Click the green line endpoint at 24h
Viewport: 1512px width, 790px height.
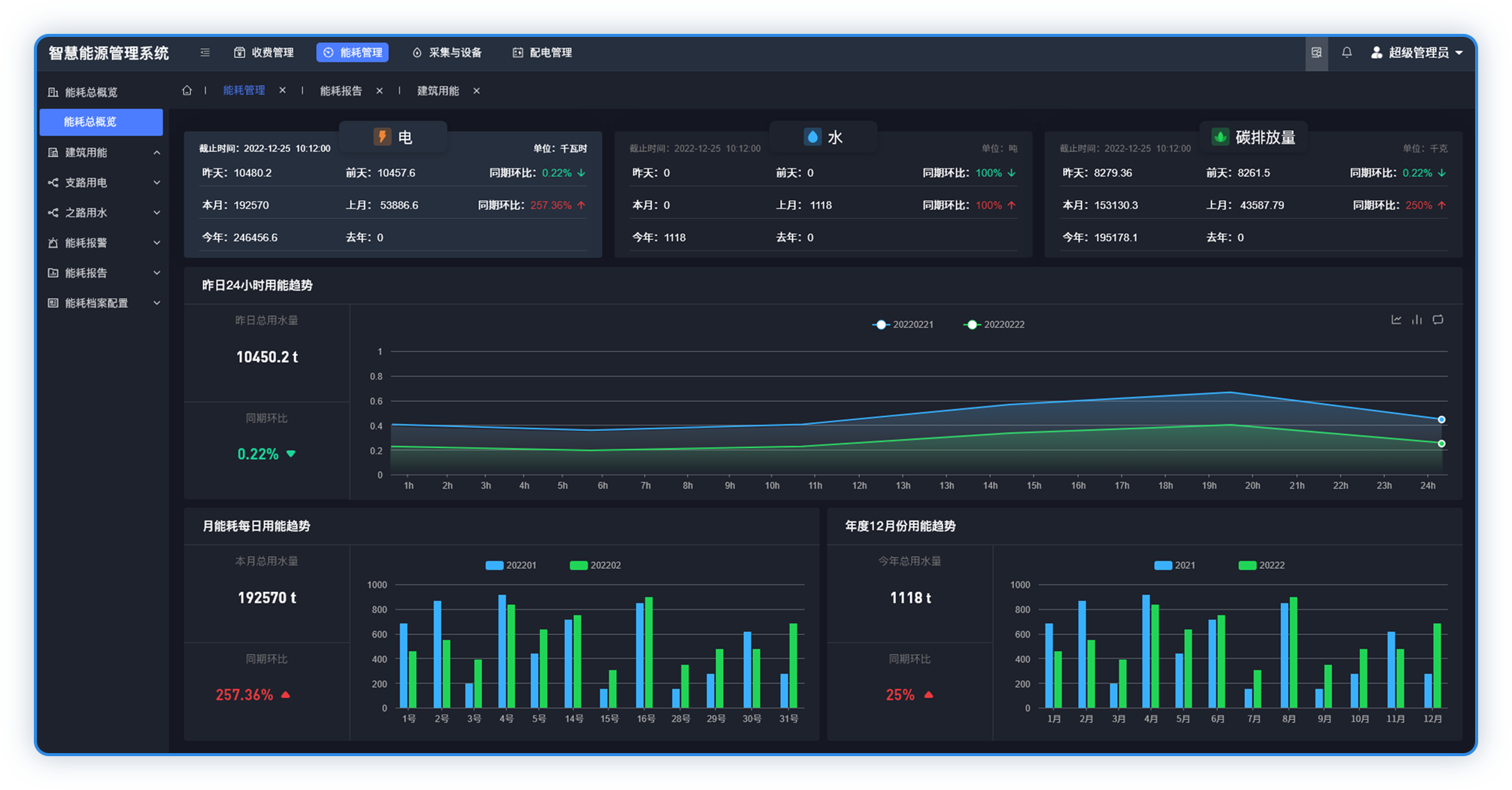click(x=1441, y=443)
